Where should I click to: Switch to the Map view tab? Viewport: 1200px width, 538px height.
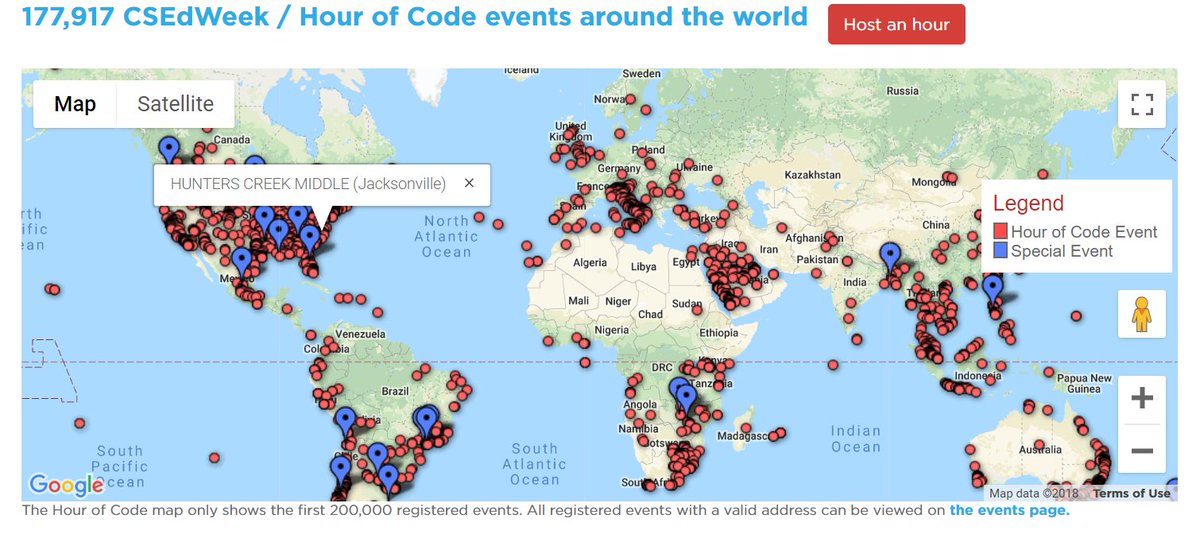coord(75,104)
